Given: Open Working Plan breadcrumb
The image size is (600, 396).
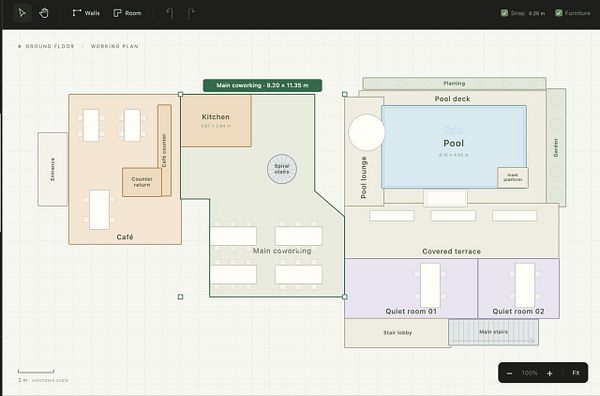Looking at the screenshot, I should click(114, 46).
